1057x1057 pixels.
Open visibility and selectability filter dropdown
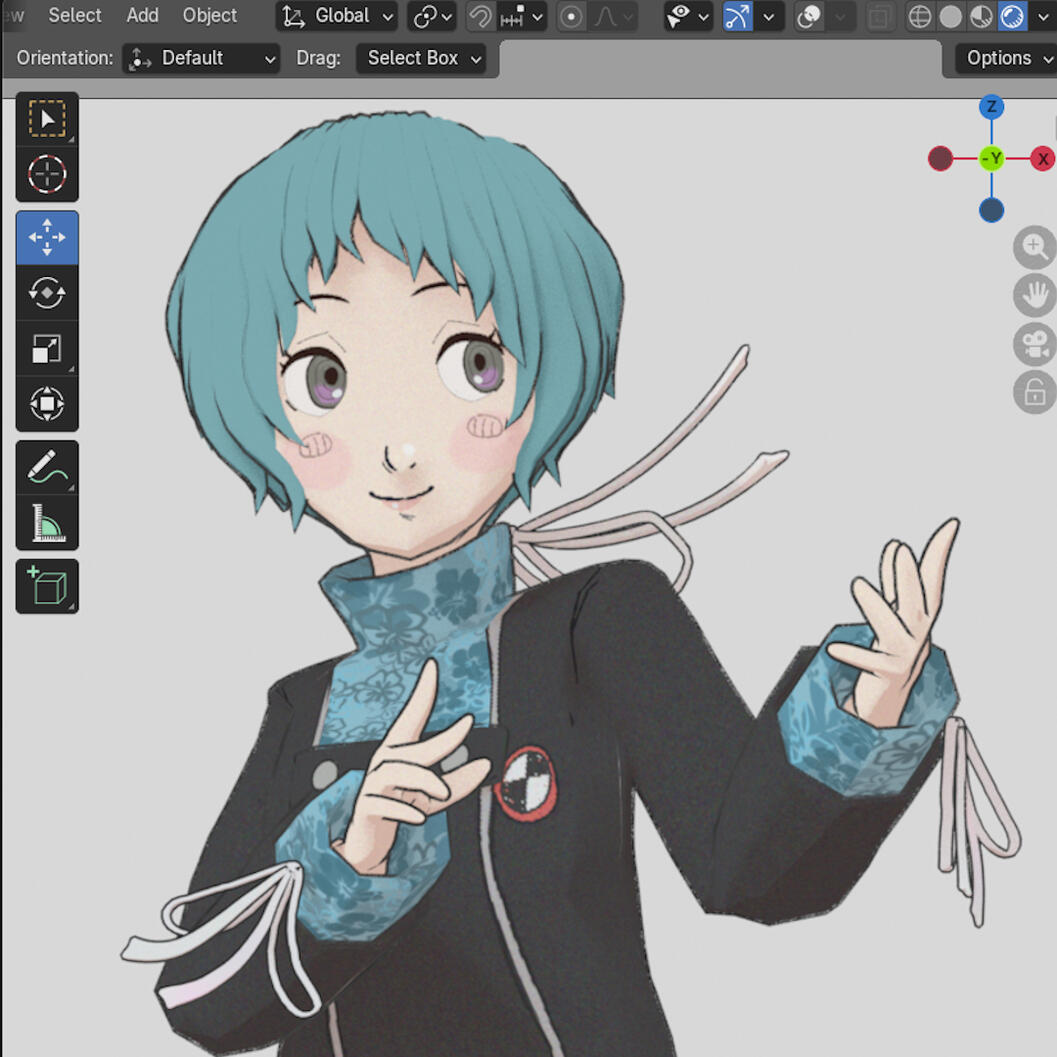pyautogui.click(x=688, y=16)
